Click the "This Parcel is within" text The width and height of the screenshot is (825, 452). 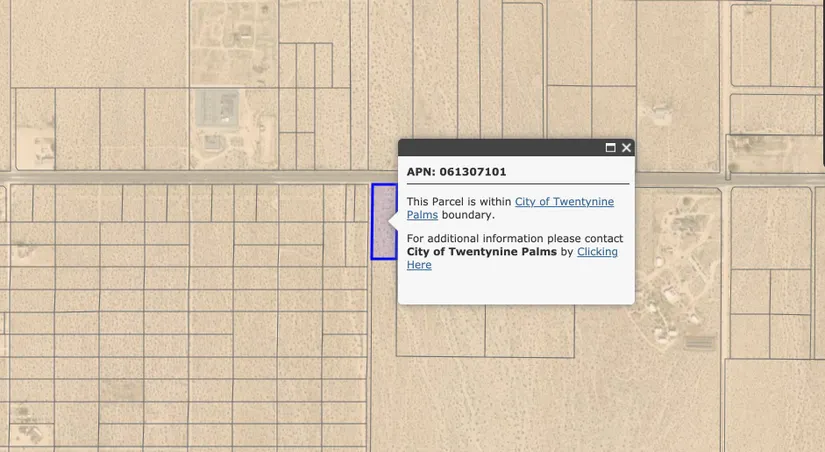point(459,202)
